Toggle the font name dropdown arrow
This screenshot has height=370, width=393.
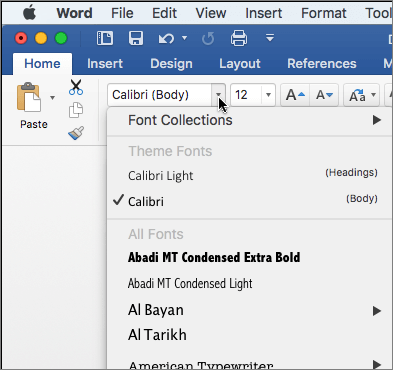coord(218,95)
